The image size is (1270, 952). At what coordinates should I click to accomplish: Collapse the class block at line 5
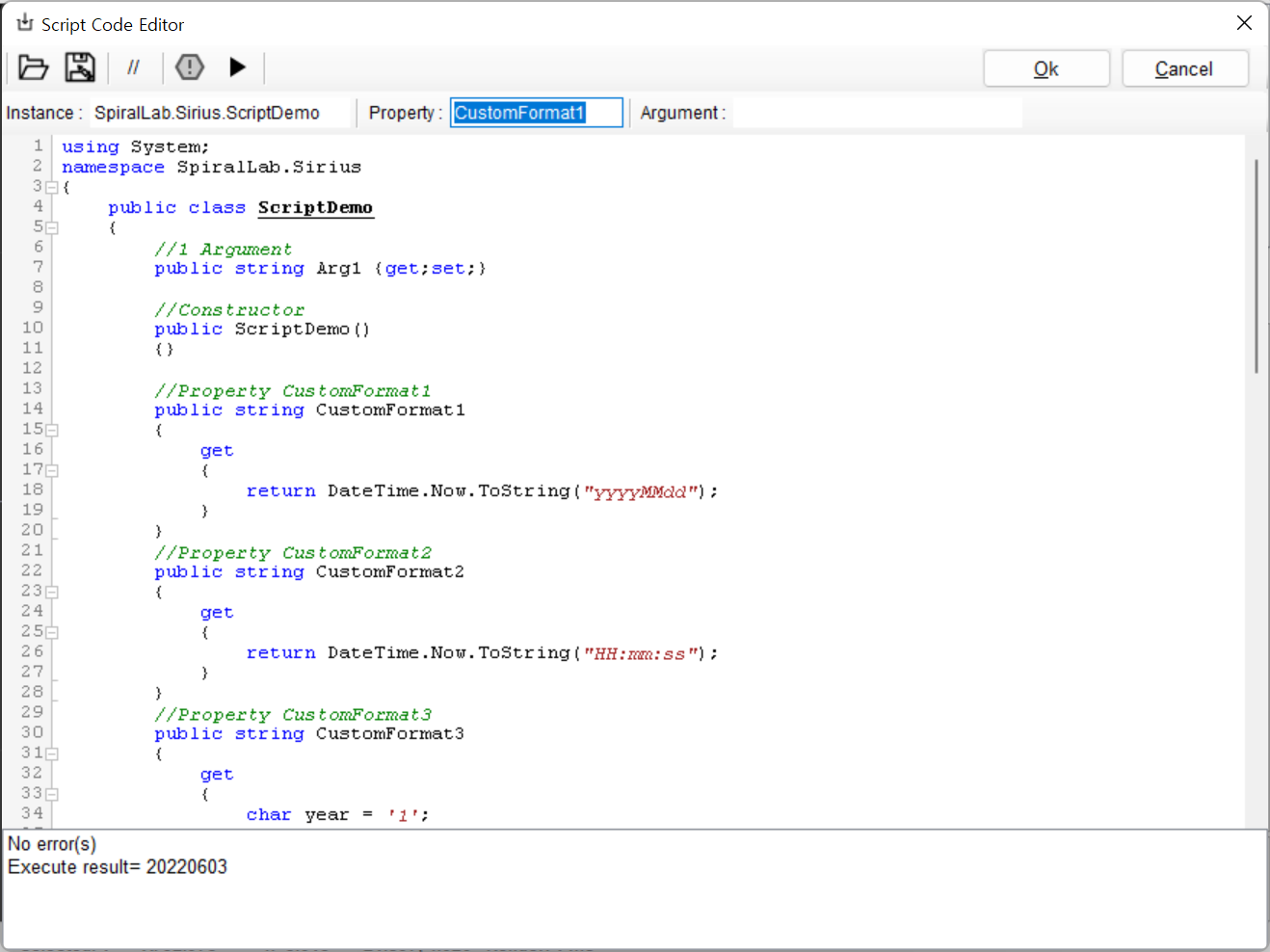click(x=52, y=228)
